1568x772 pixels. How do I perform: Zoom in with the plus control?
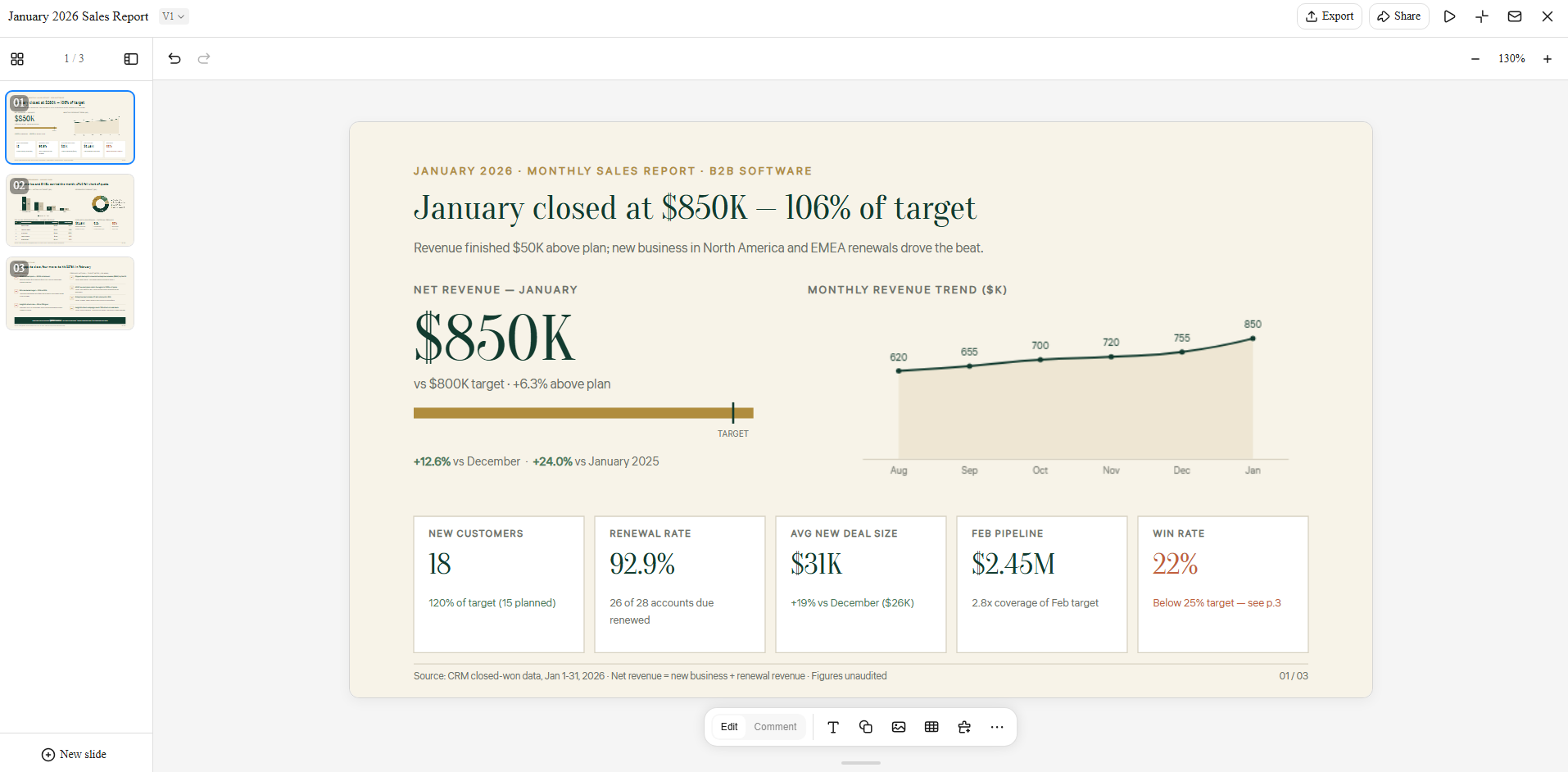1548,59
